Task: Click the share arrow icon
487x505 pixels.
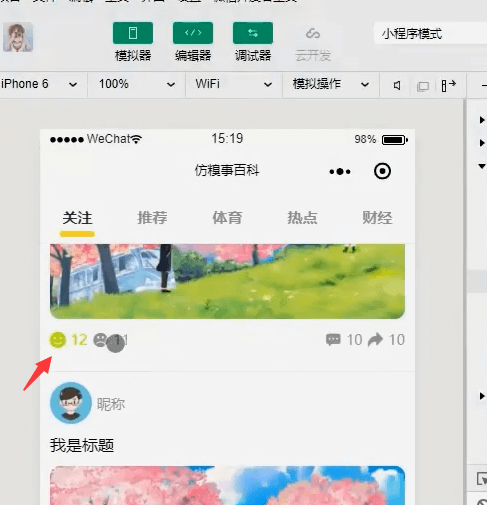Action: 375,340
